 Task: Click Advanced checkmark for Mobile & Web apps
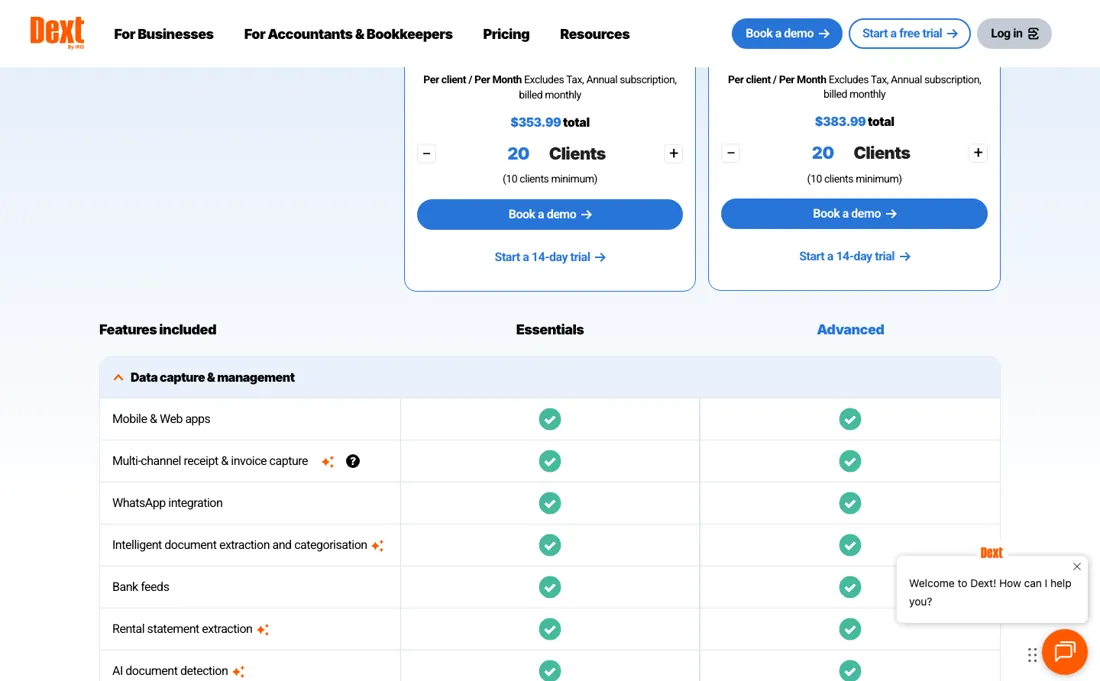850,419
